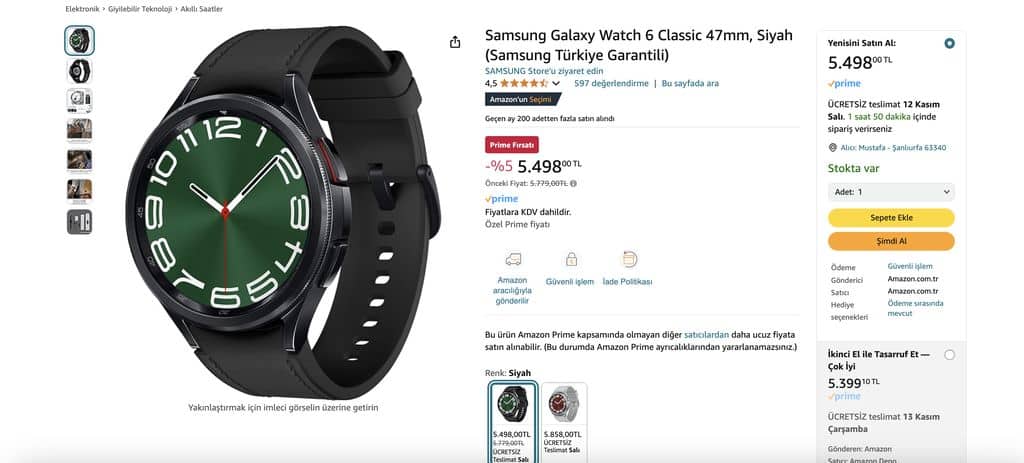Click the 'Şimdi Al' button
Image resolution: width=1024 pixels, height=463 pixels.
pos(891,241)
